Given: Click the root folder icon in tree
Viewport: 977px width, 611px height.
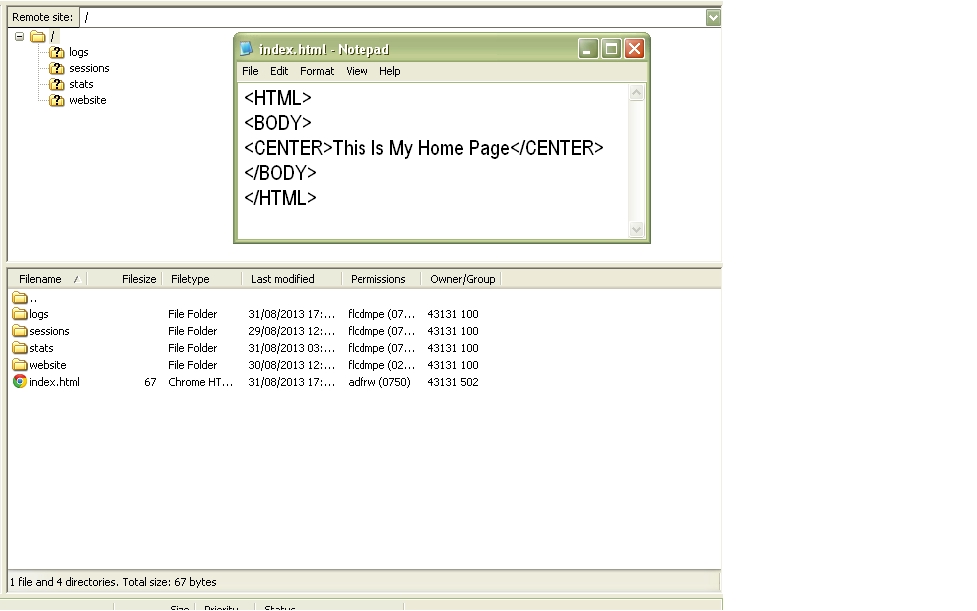Looking at the screenshot, I should (38, 37).
